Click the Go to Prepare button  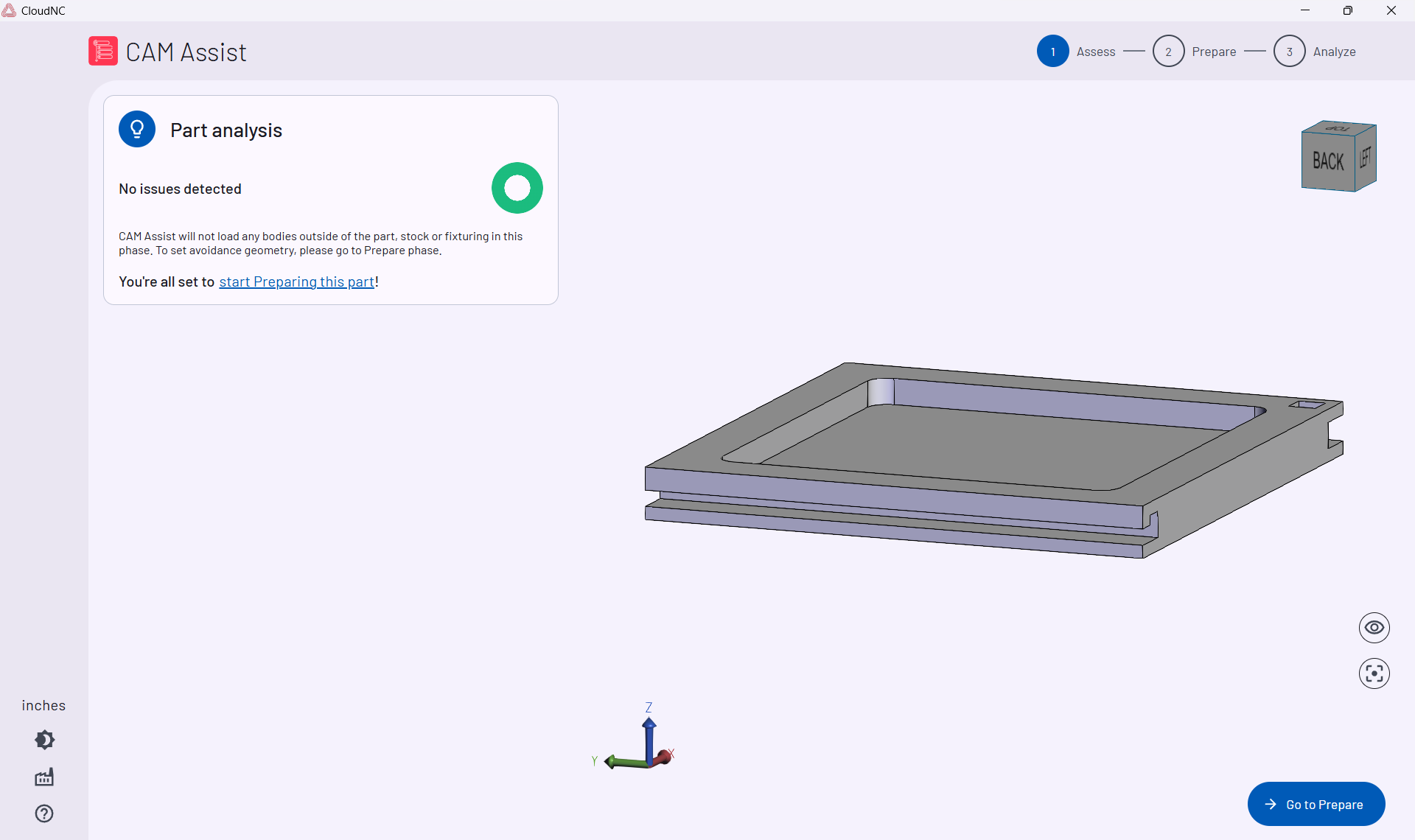click(x=1316, y=804)
